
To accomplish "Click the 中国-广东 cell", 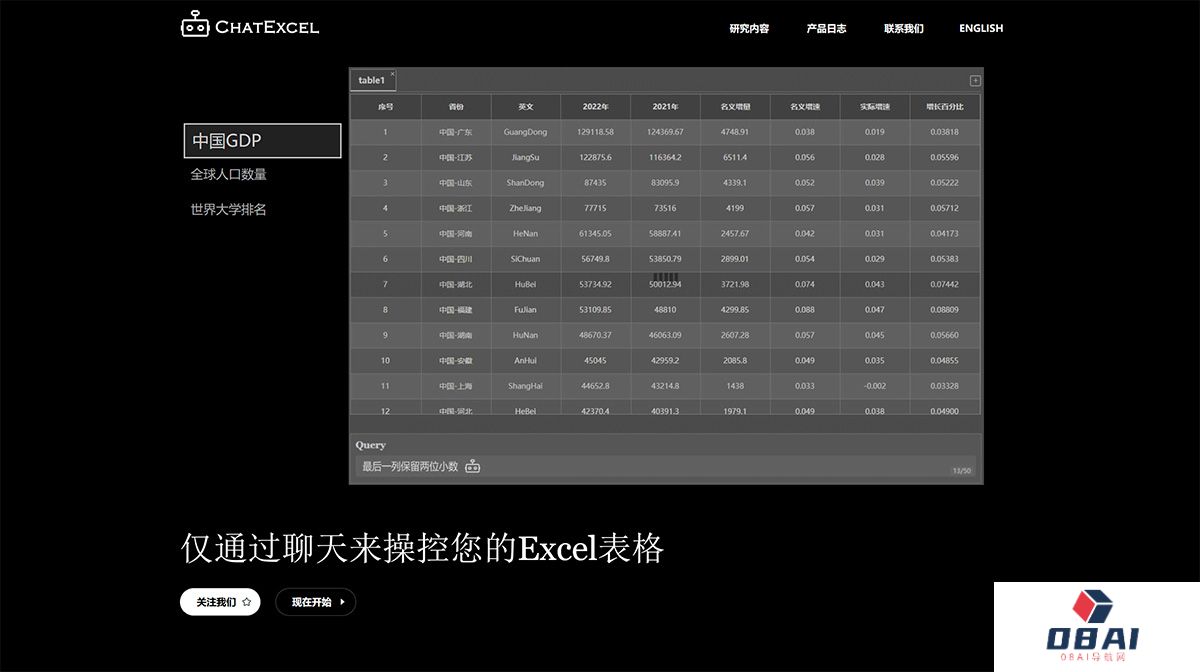I will pos(456,132).
